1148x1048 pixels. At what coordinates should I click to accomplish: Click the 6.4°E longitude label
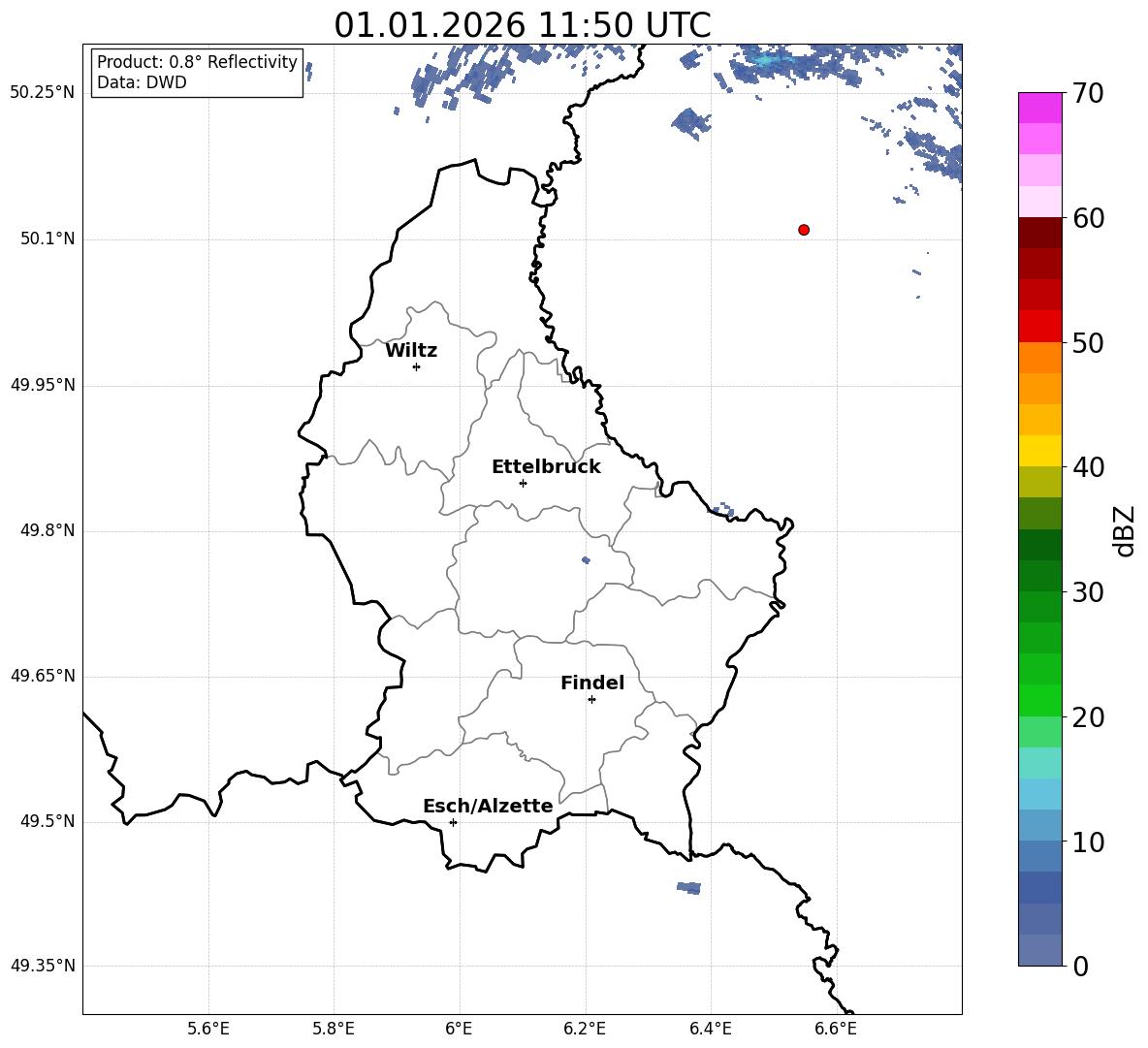(710, 1029)
